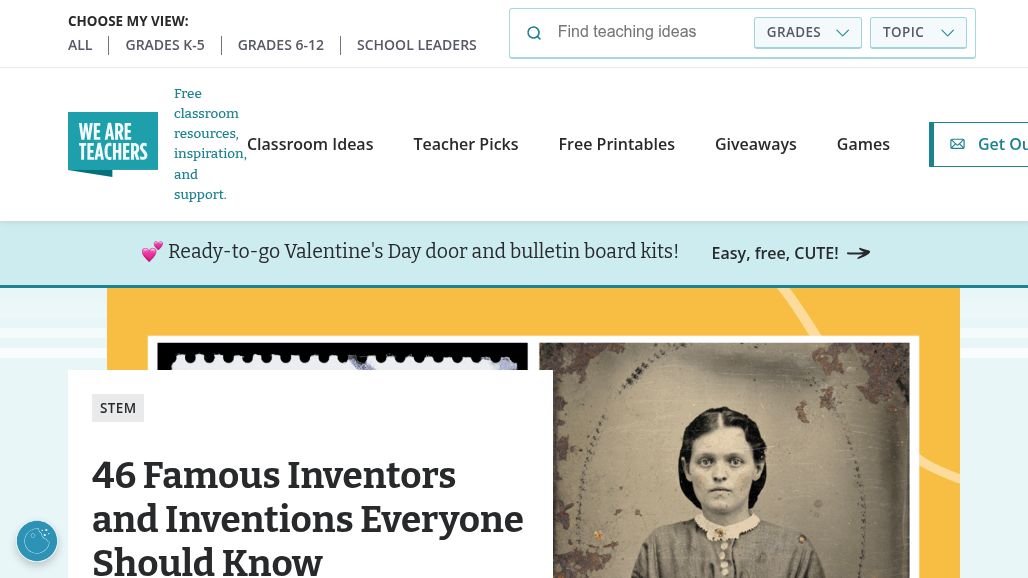Open the Games menu item
Image resolution: width=1028 pixels, height=578 pixels.
863,144
